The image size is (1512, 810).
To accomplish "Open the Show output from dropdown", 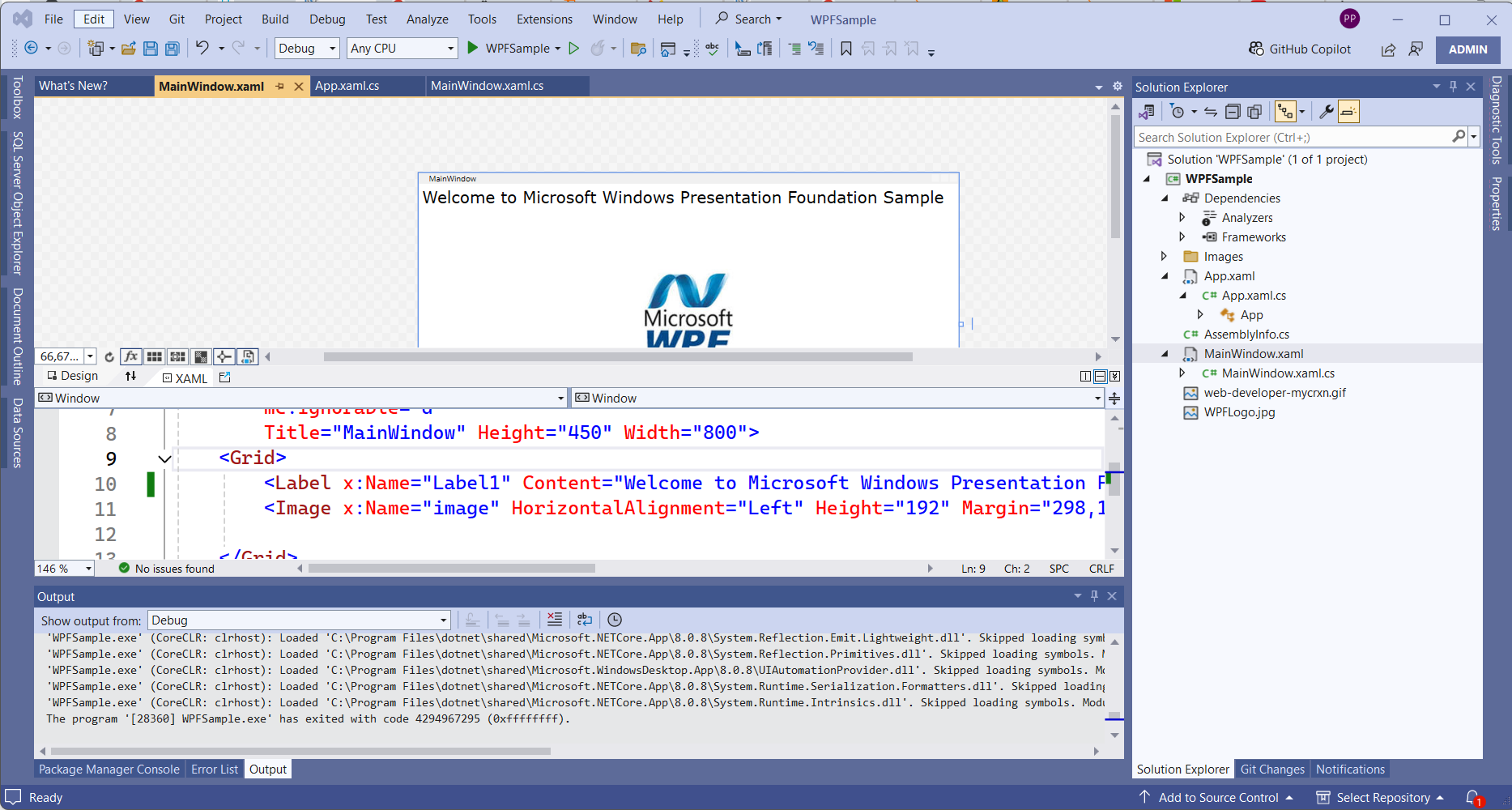I will point(299,620).
